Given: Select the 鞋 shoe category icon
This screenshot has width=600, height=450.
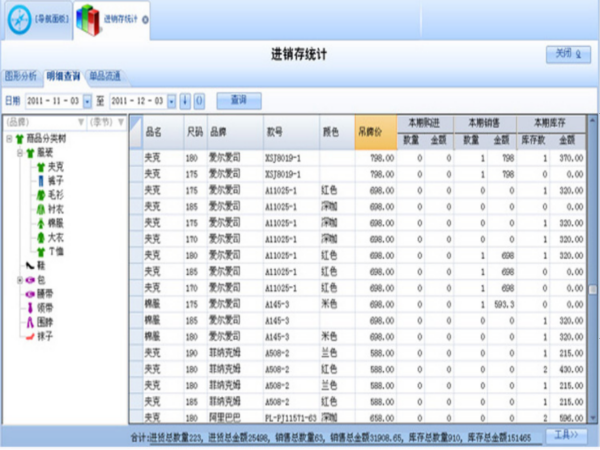Looking at the screenshot, I should coord(26,266).
